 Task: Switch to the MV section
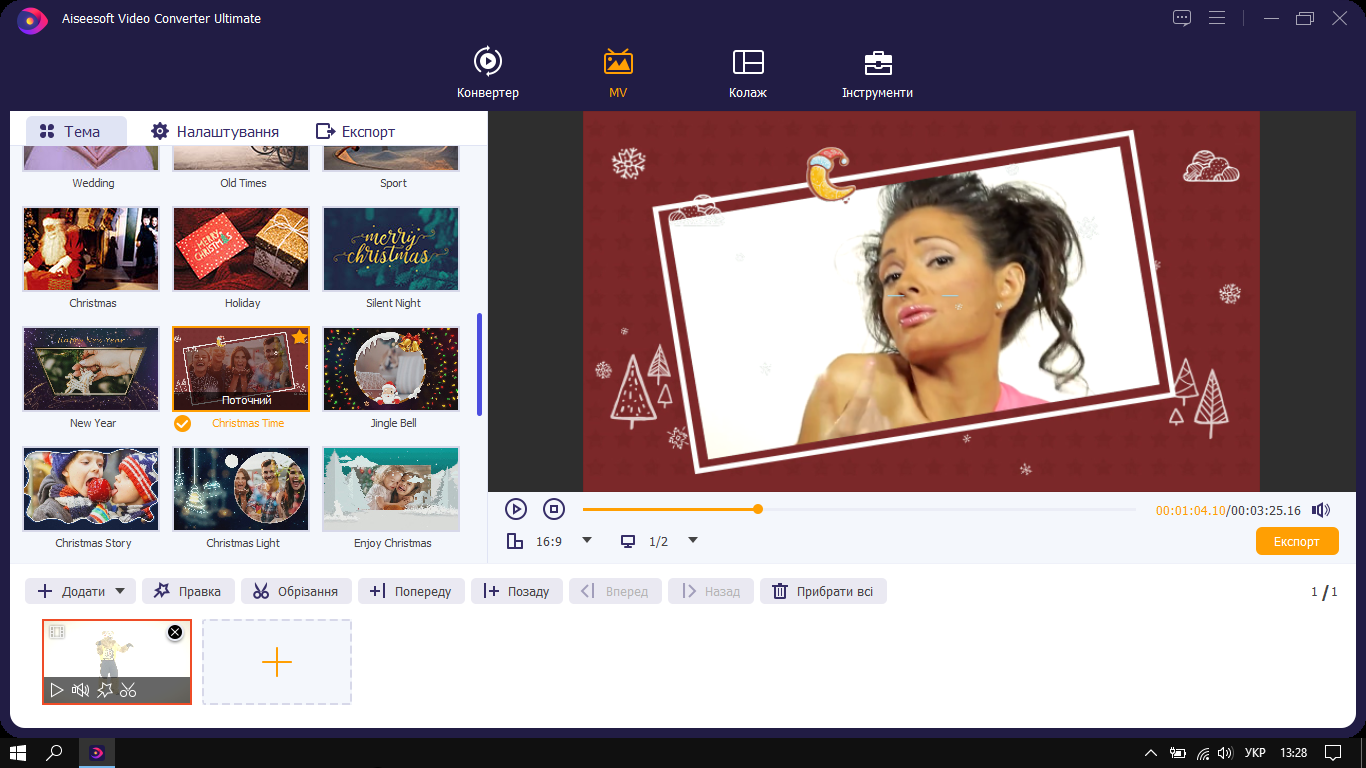coord(618,73)
